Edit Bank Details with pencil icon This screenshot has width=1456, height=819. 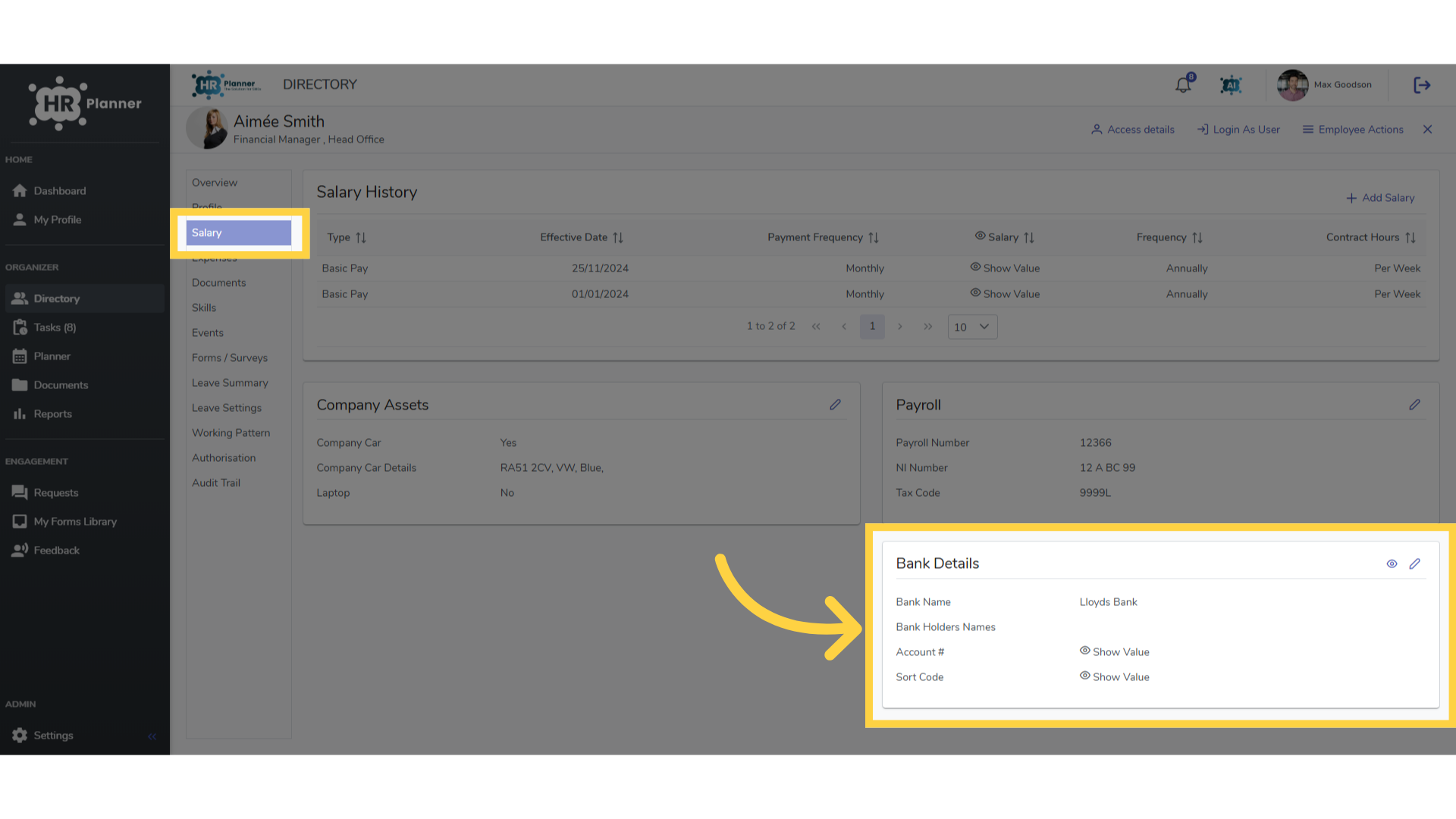pyautogui.click(x=1414, y=563)
